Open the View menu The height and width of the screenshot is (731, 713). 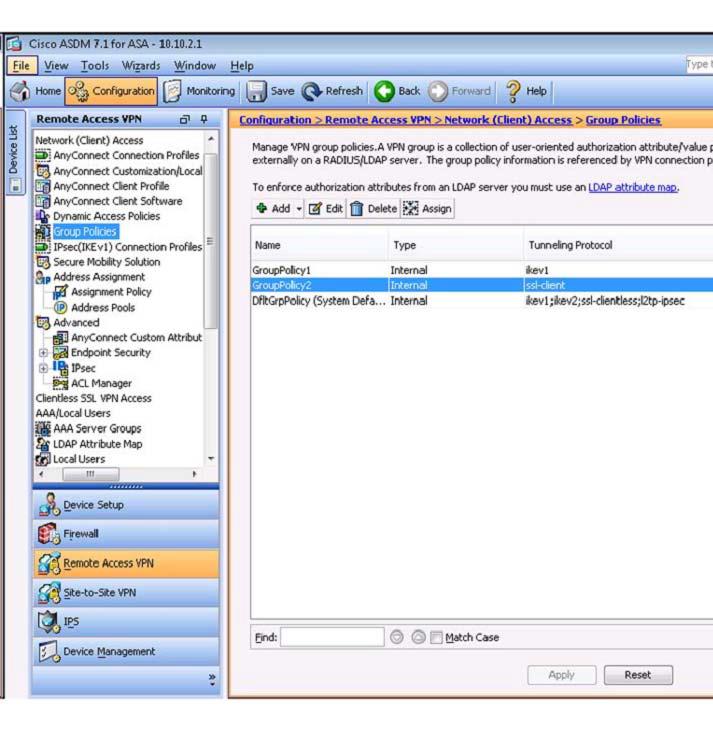pos(56,66)
